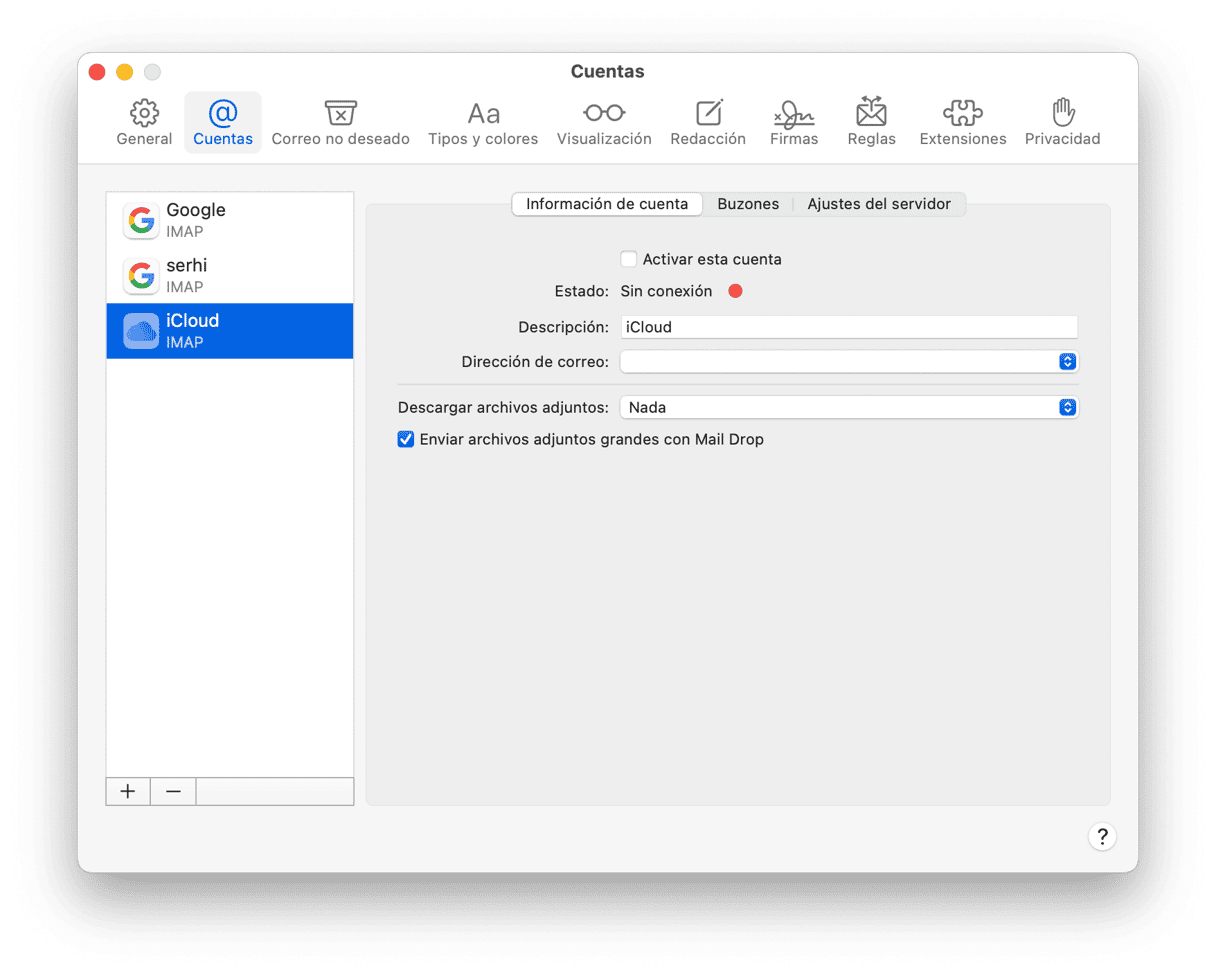Minimize the window with yellow button
The height and width of the screenshot is (975, 1216).
(125, 72)
